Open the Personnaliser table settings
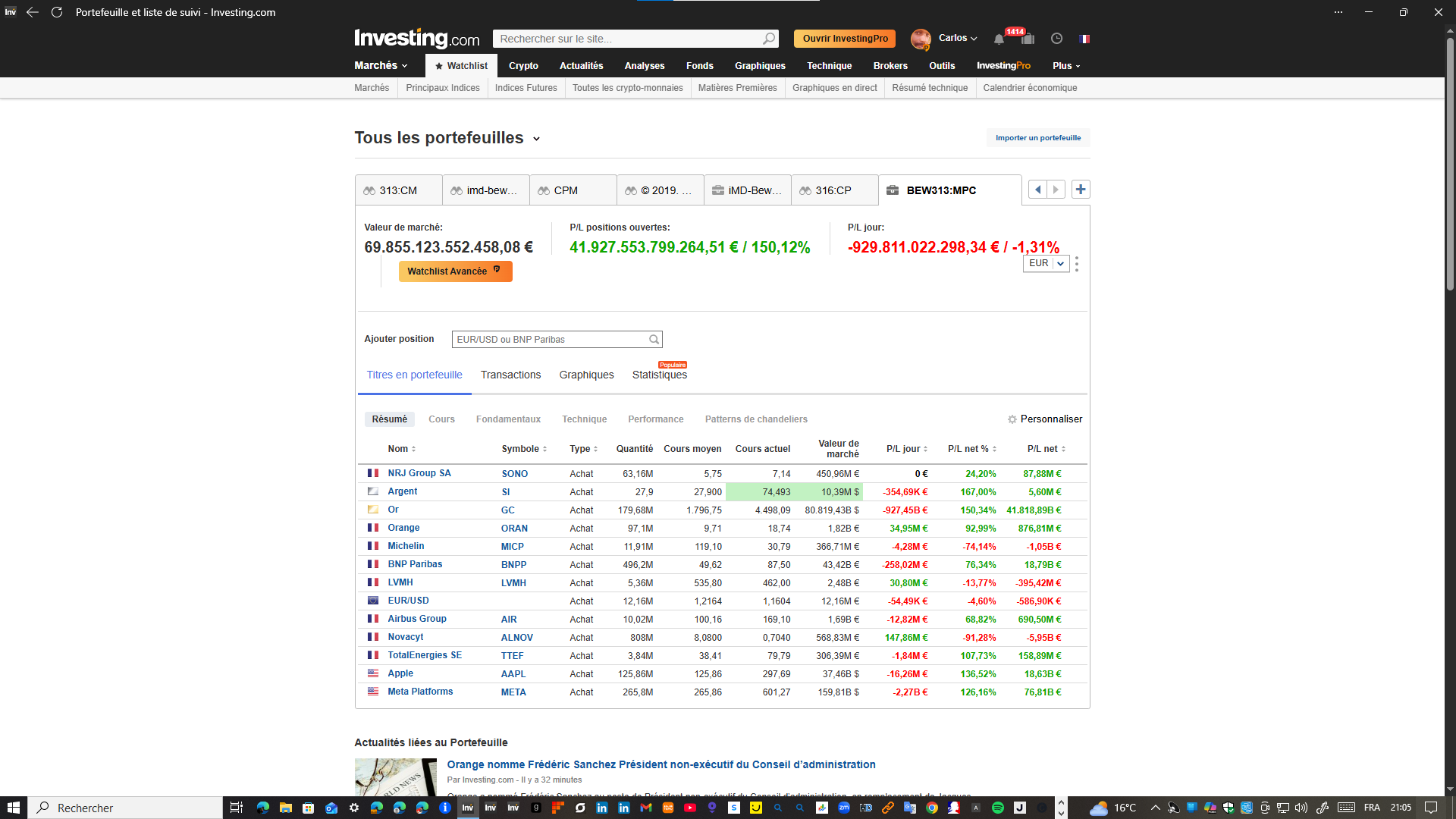 [1045, 419]
